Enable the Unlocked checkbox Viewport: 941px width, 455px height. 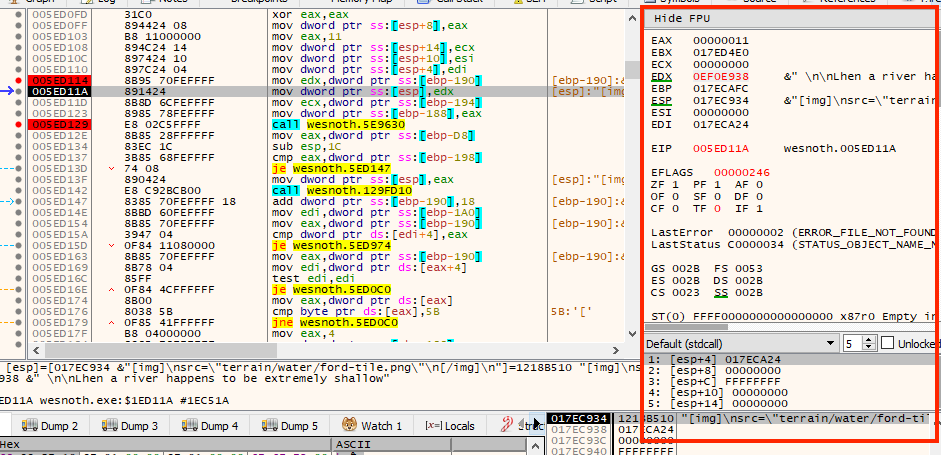(888, 343)
